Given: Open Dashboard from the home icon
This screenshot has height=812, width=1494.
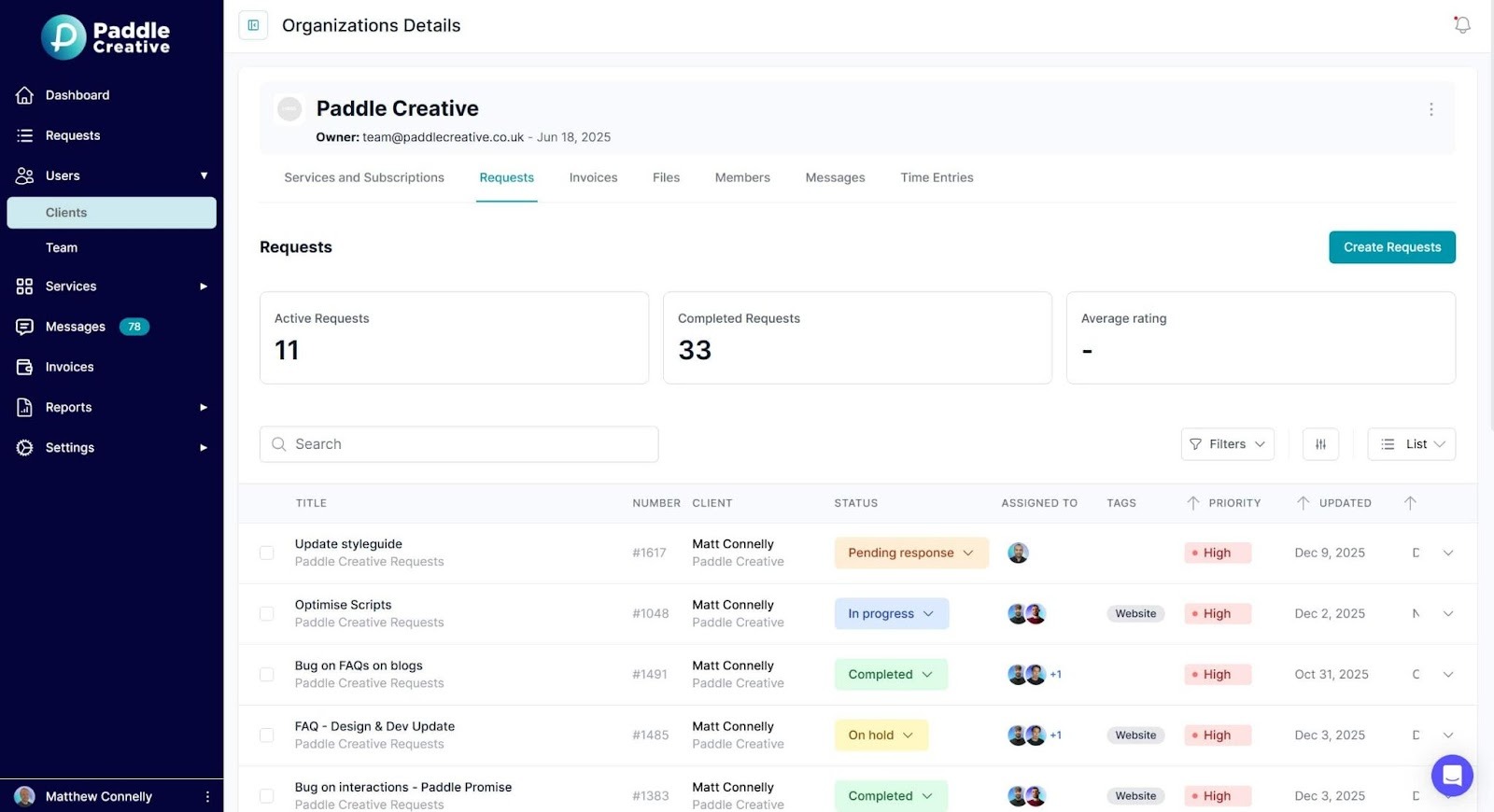Looking at the screenshot, I should coord(25,95).
